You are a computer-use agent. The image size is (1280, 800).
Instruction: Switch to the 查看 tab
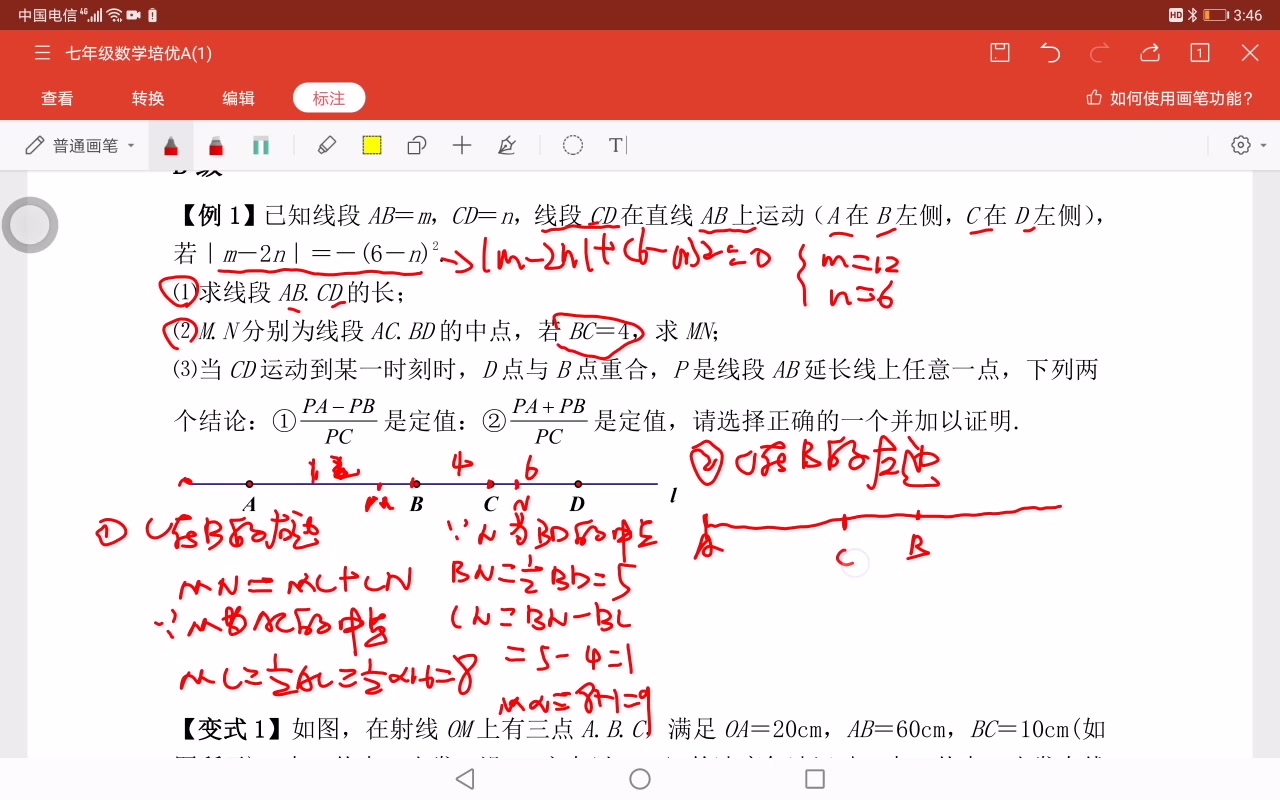point(57,98)
